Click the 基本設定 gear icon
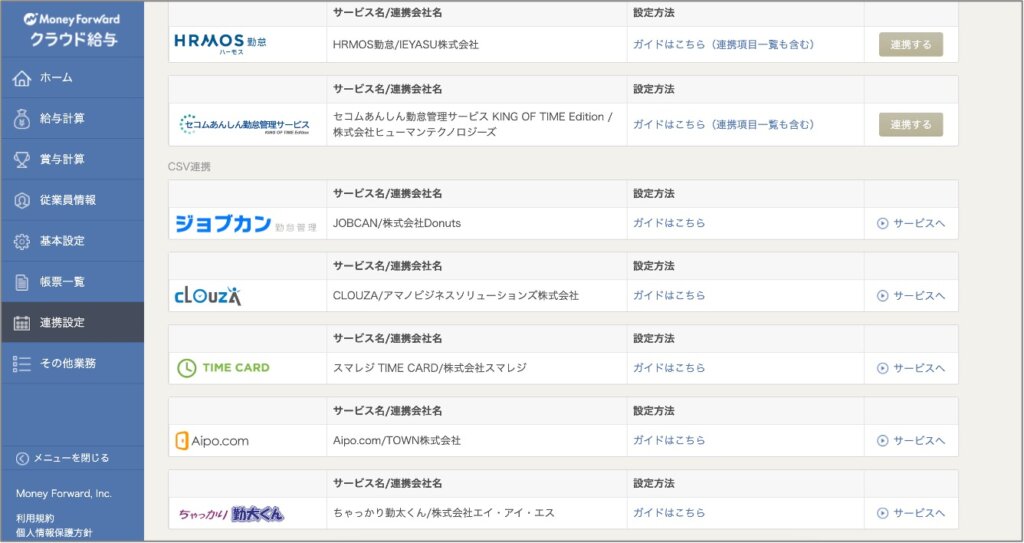 (x=22, y=242)
